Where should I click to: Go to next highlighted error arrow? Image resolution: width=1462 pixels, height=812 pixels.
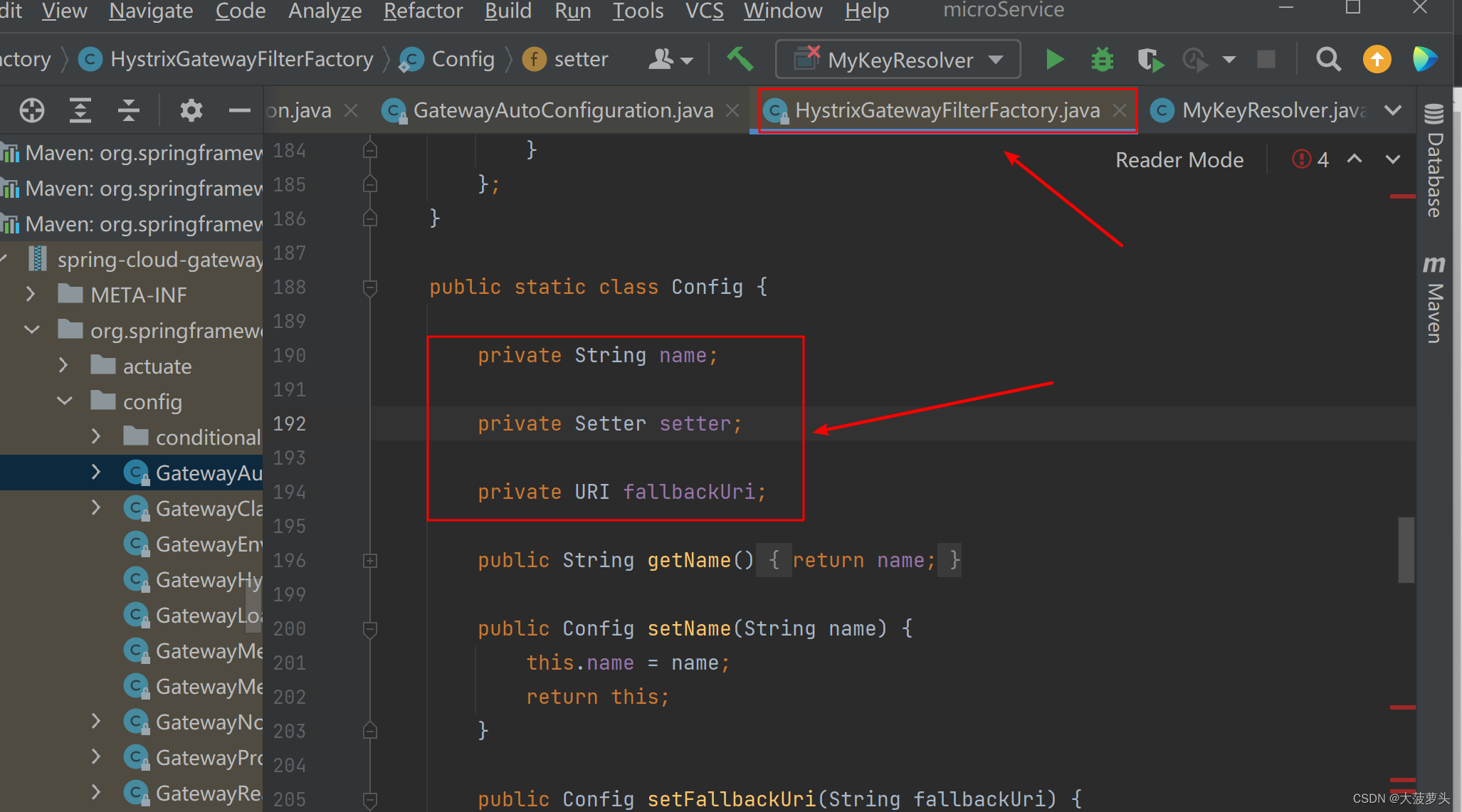1393,159
